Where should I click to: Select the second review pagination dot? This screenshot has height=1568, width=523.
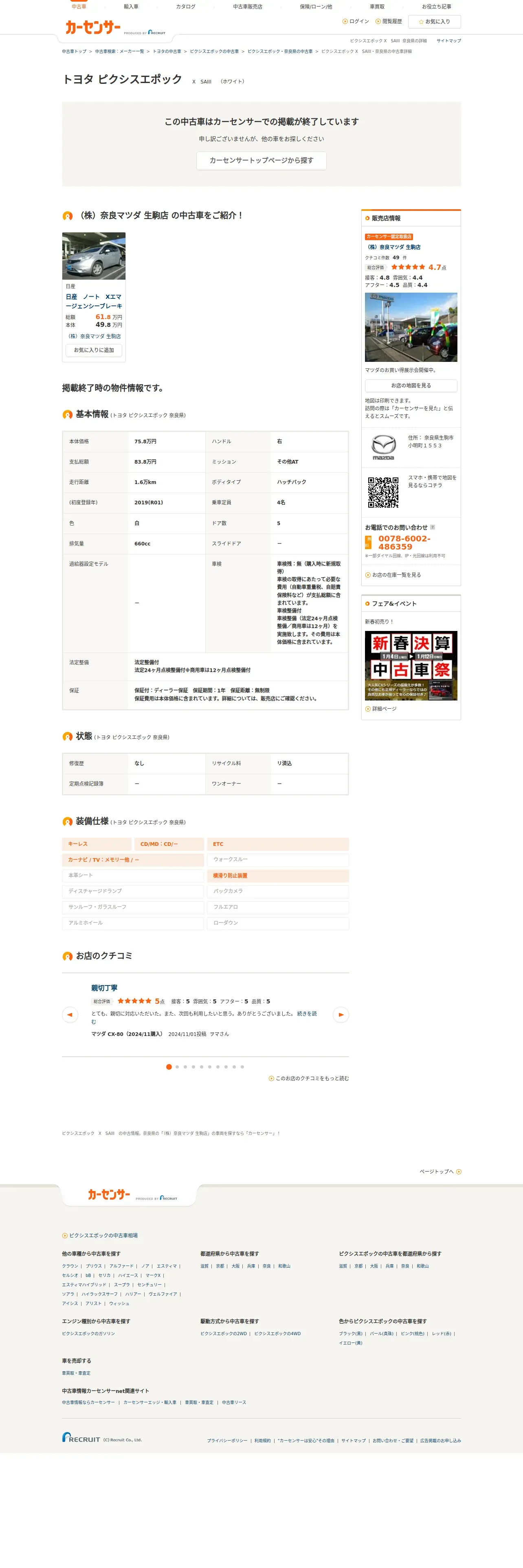[177, 1067]
